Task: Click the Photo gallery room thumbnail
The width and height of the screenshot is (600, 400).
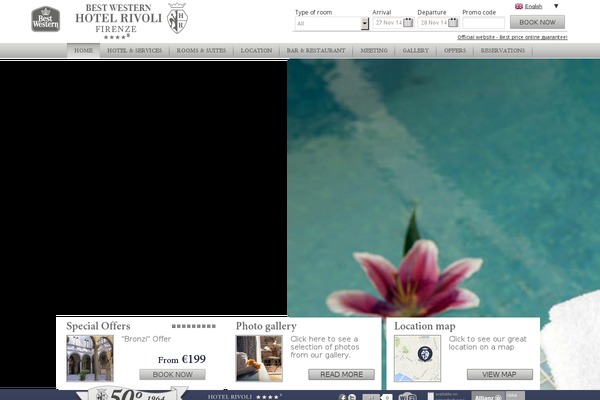Action: (x=259, y=358)
